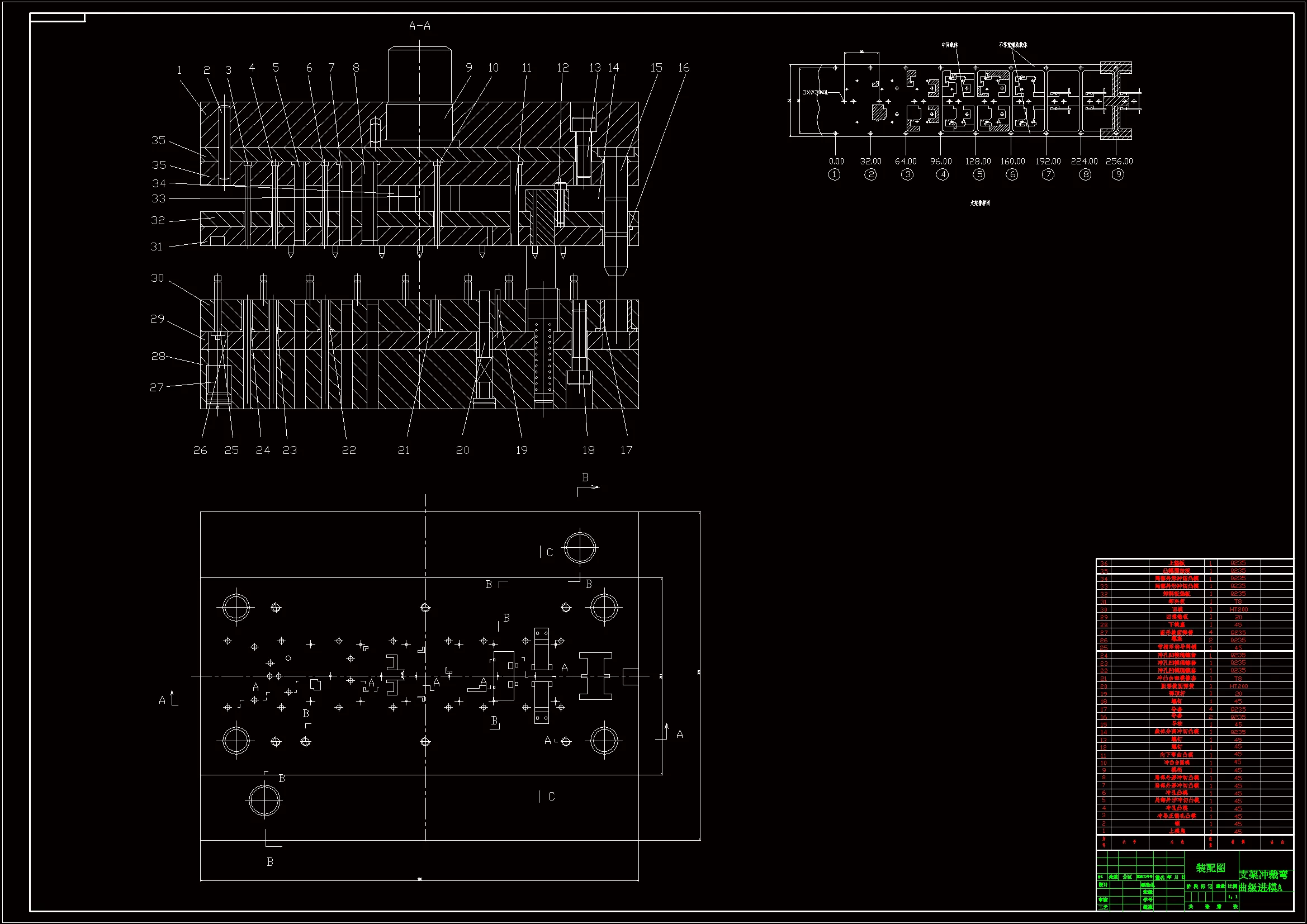1307x924 pixels.
Task: Click the A-A section view title
Action: coord(419,26)
